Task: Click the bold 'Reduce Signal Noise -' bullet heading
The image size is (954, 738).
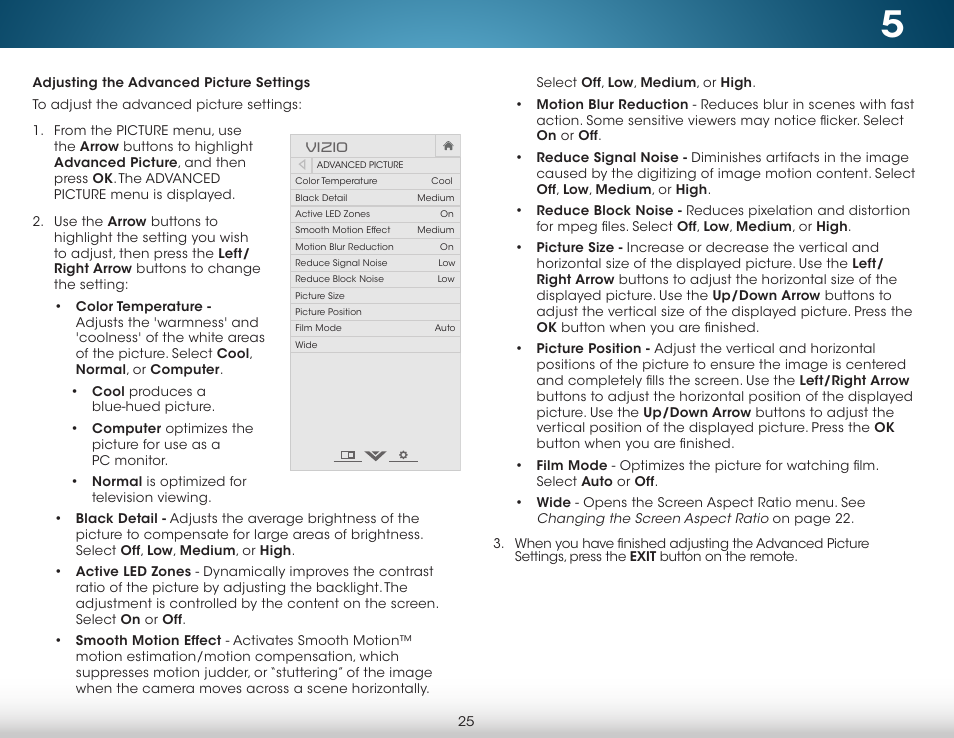Action: 611,157
